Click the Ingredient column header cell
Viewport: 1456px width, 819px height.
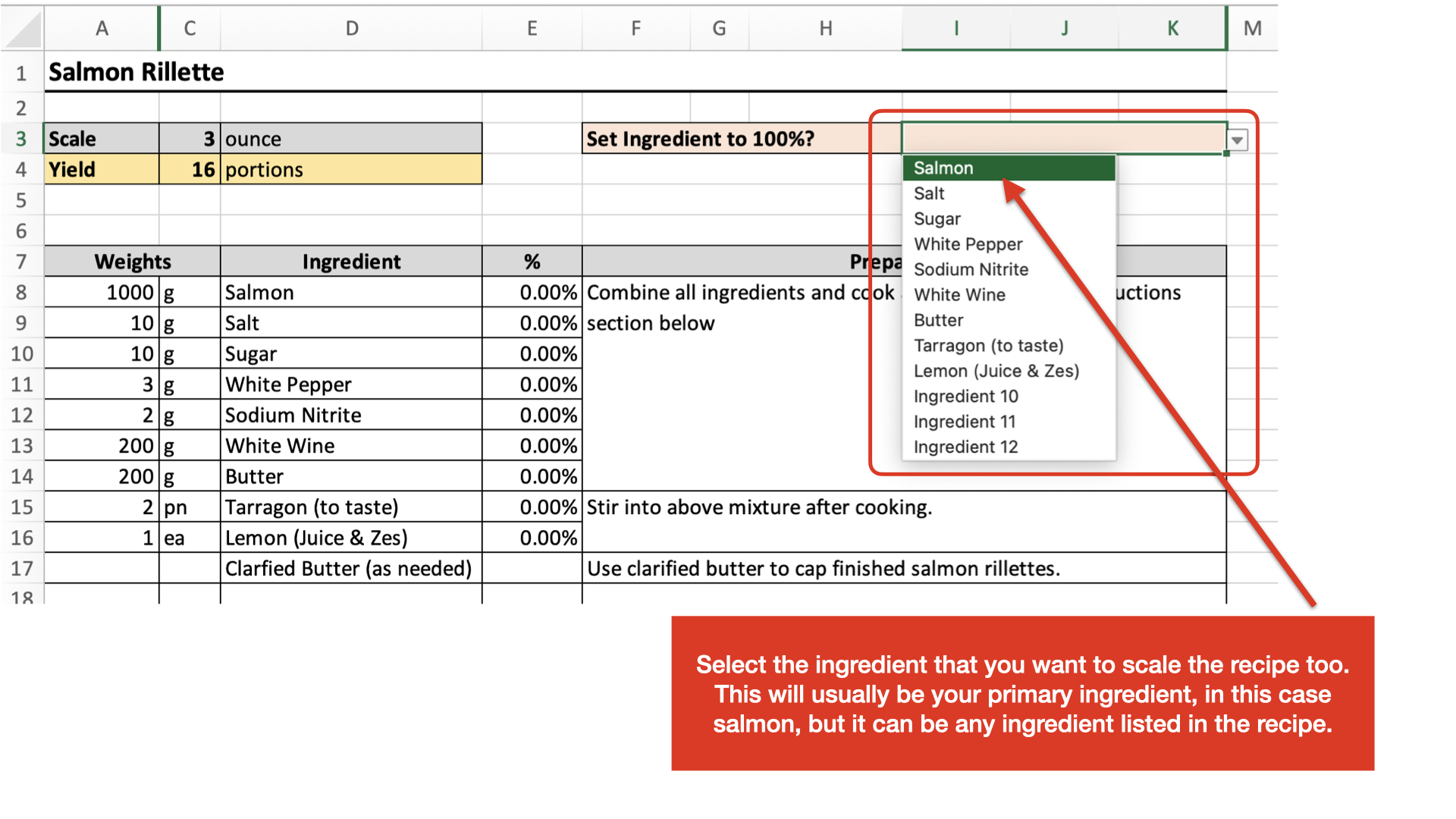[x=351, y=261]
